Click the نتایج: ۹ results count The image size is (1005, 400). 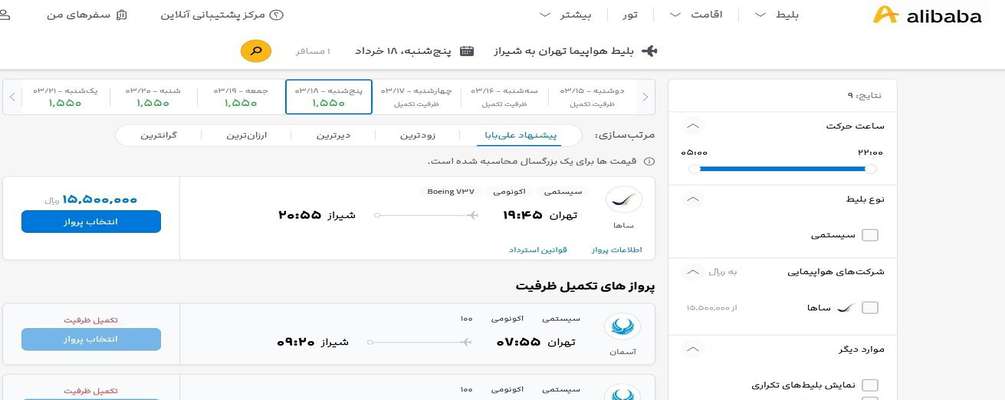point(865,96)
